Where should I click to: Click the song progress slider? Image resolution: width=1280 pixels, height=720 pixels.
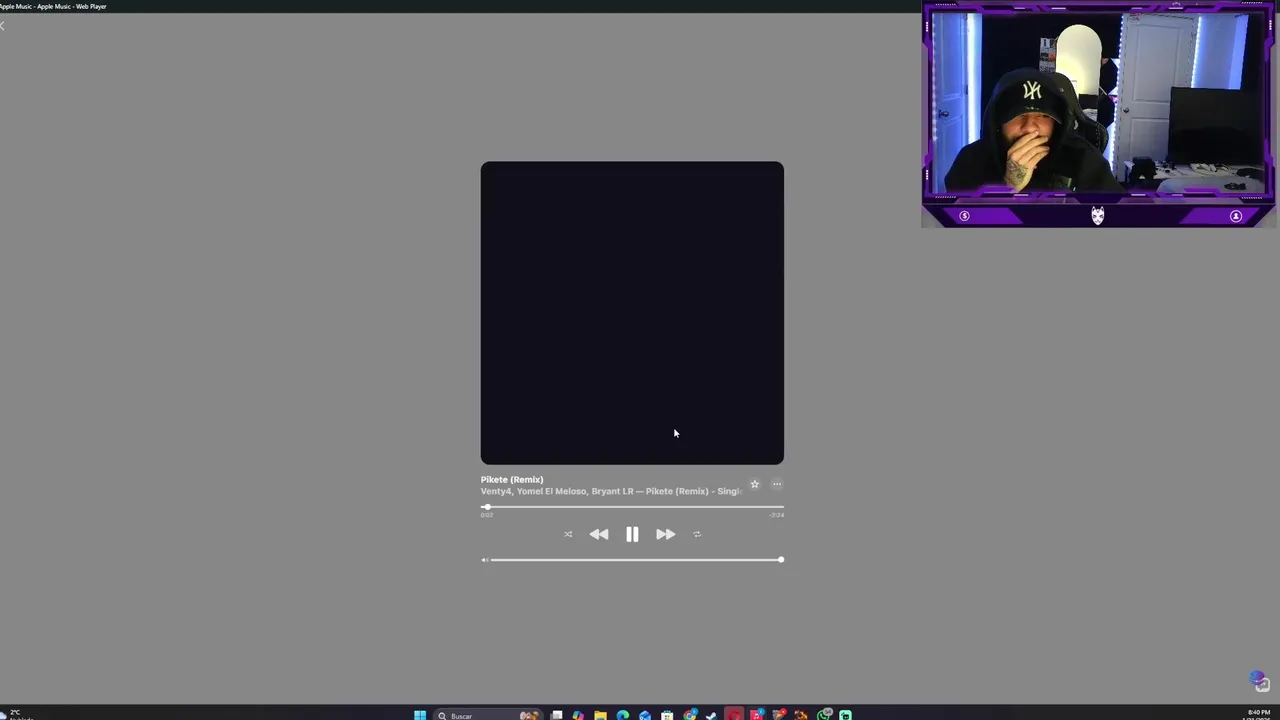[632, 507]
